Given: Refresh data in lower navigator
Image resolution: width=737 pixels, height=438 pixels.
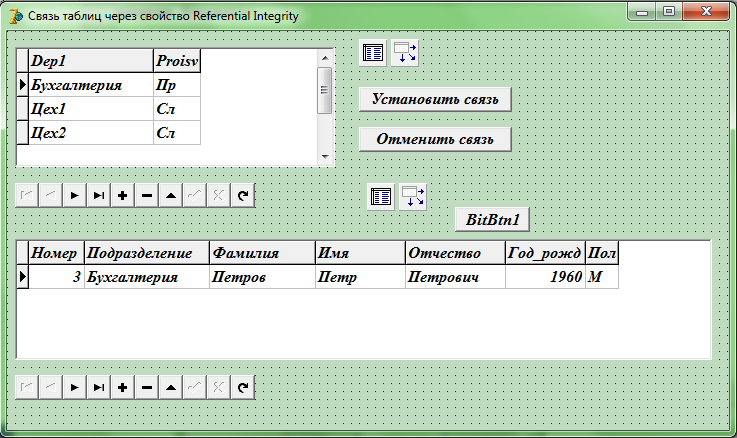Looking at the screenshot, I should click(x=243, y=387).
